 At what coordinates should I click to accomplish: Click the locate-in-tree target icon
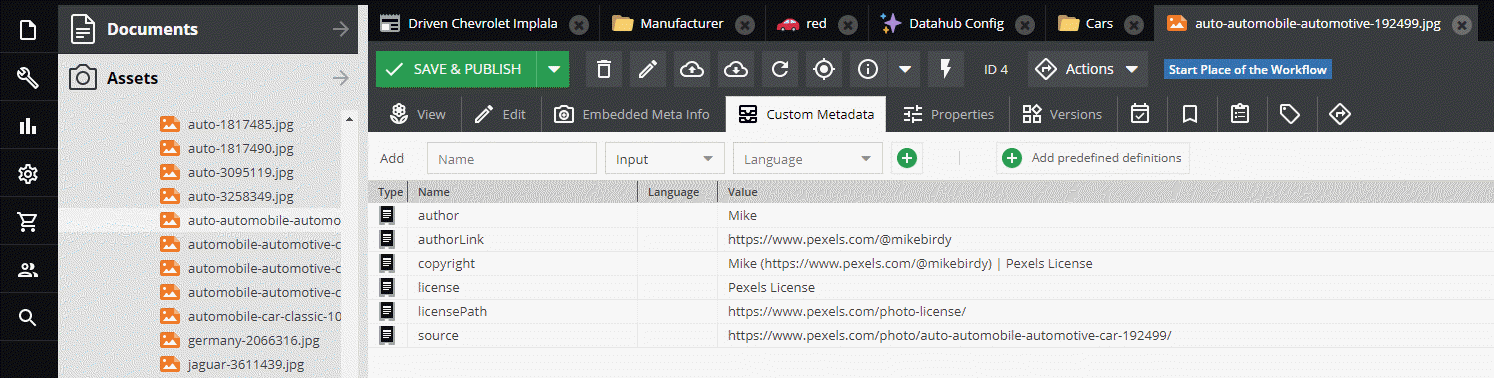tap(823, 69)
